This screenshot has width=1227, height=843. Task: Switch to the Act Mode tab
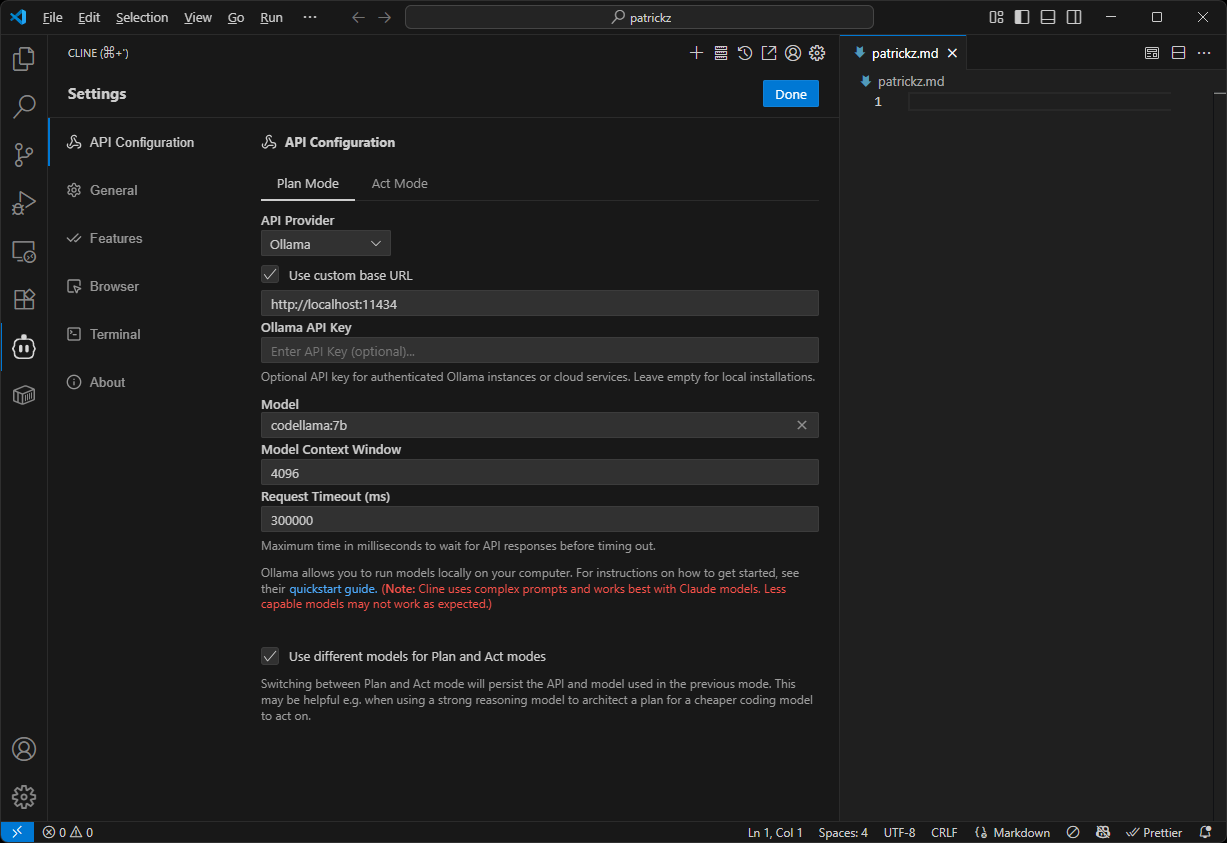point(400,184)
